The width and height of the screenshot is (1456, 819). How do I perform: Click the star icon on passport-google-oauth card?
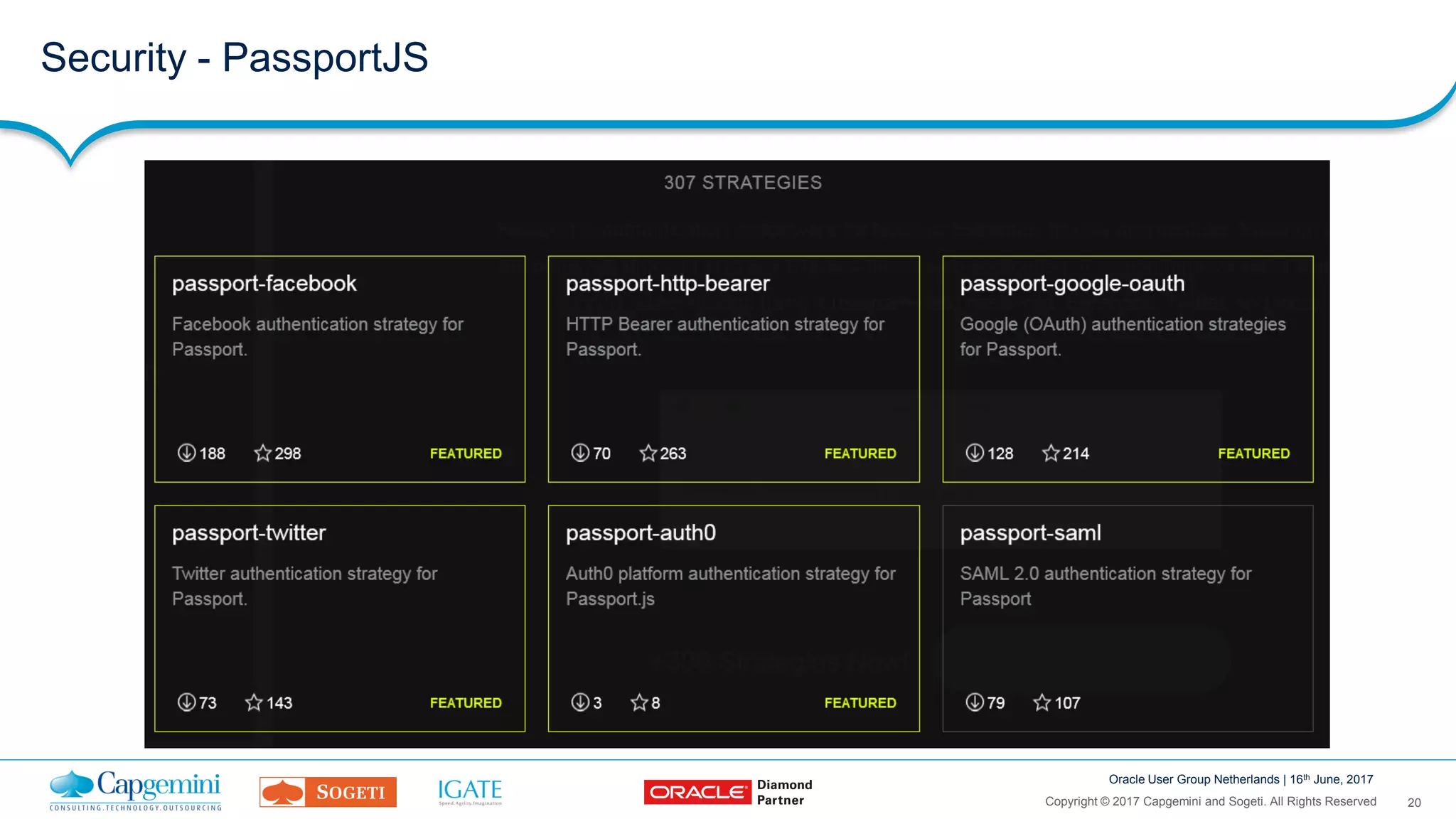coord(1051,453)
